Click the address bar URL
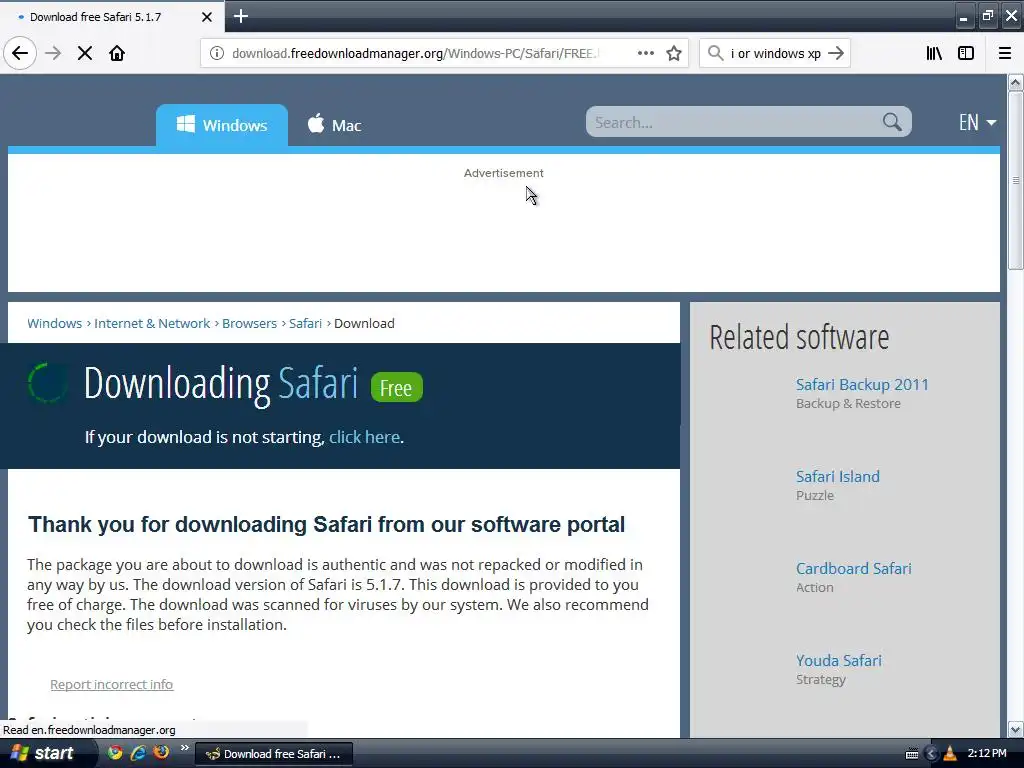 click(x=415, y=53)
